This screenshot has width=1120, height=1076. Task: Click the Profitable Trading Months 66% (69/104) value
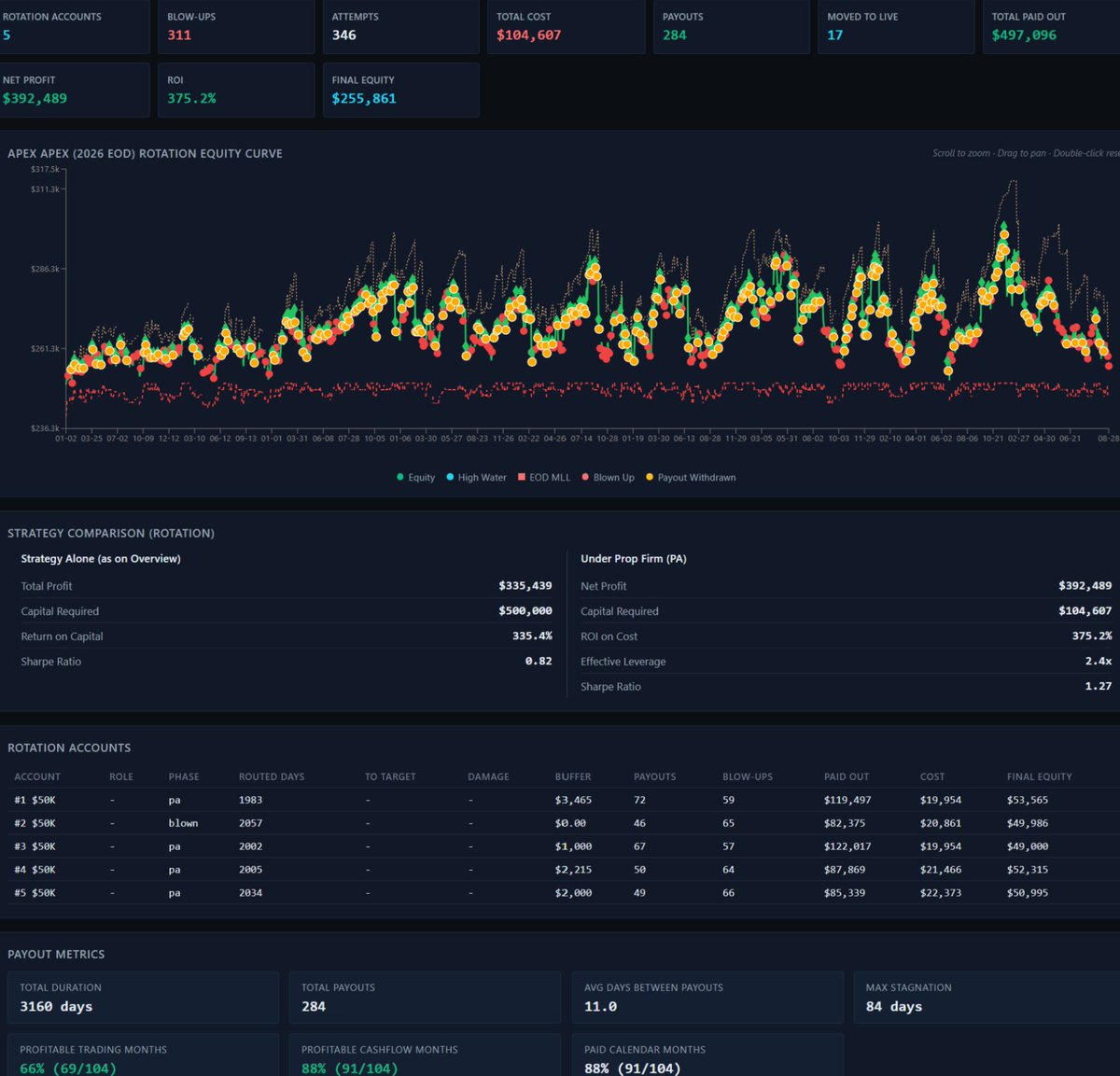tap(68, 1069)
